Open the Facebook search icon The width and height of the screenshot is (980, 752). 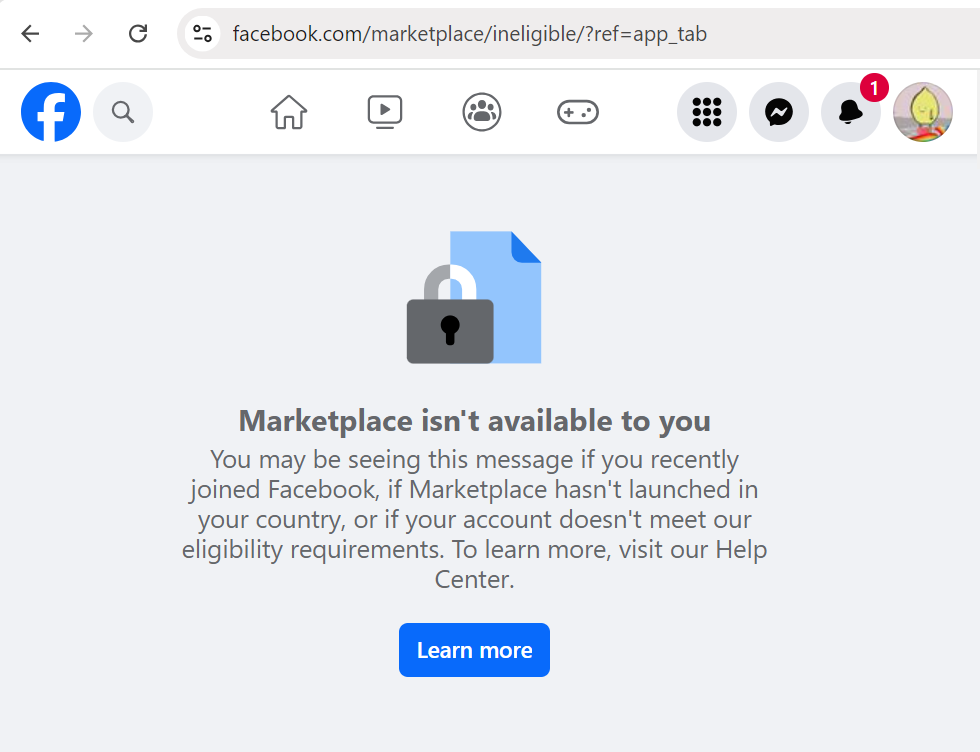[x=123, y=112]
